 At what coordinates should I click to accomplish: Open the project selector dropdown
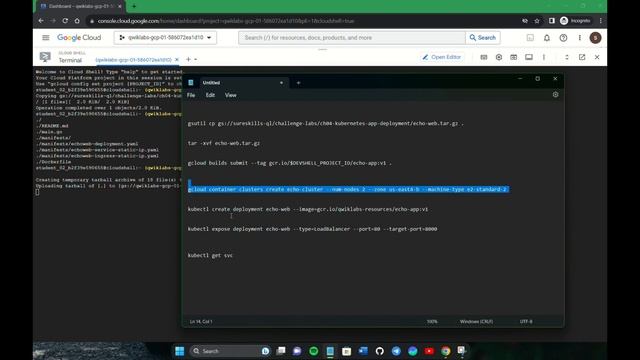165,38
